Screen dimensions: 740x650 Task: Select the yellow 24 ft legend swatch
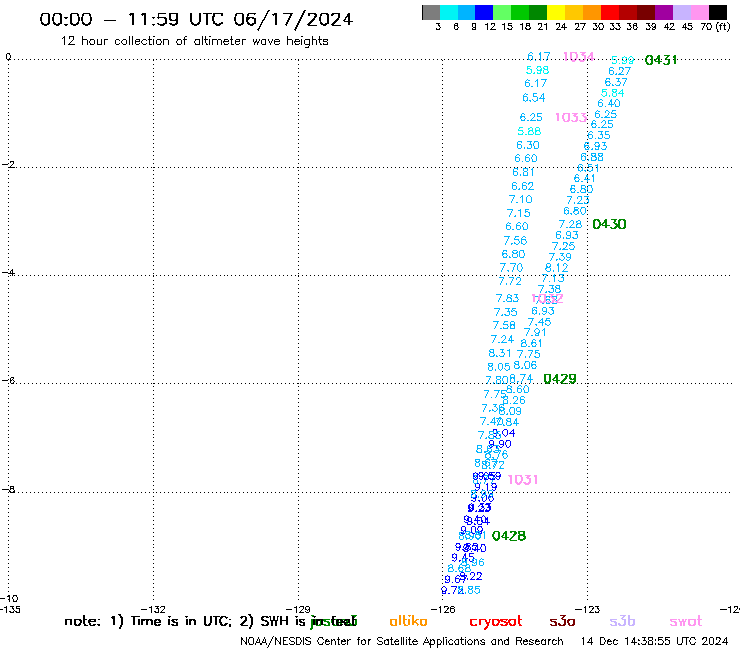[556, 12]
